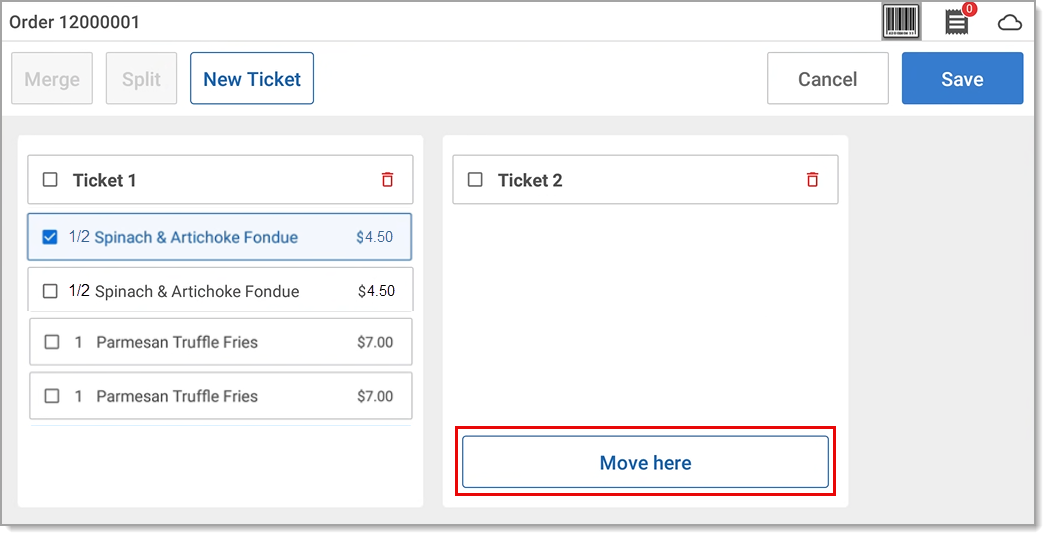Screen dimensions: 1048x538
Task: Click the Merge button
Action: [x=52, y=79]
